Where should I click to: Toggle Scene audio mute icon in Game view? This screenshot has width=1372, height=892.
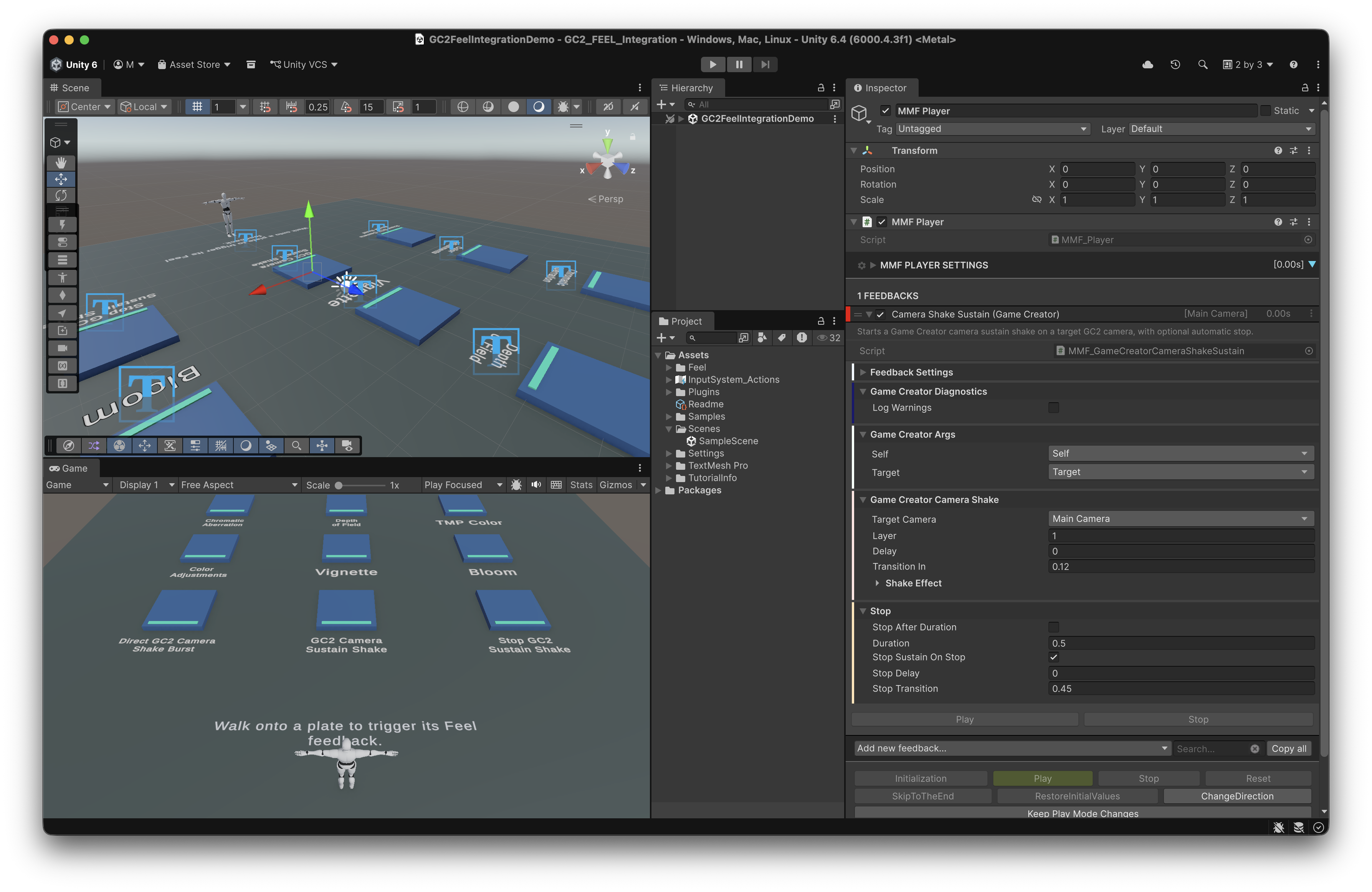536,485
